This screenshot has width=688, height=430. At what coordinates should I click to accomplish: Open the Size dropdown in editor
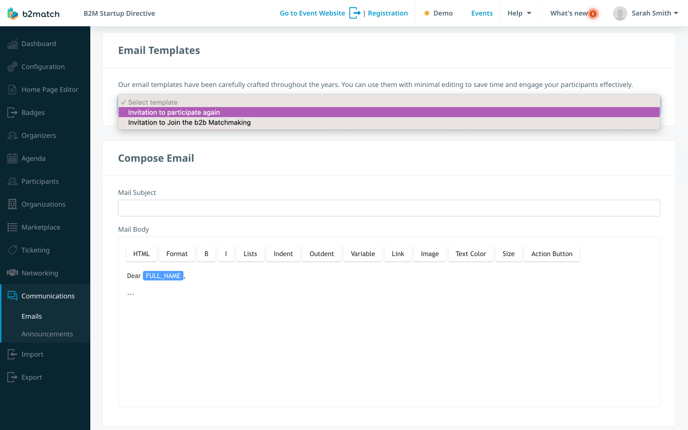pyautogui.click(x=509, y=254)
